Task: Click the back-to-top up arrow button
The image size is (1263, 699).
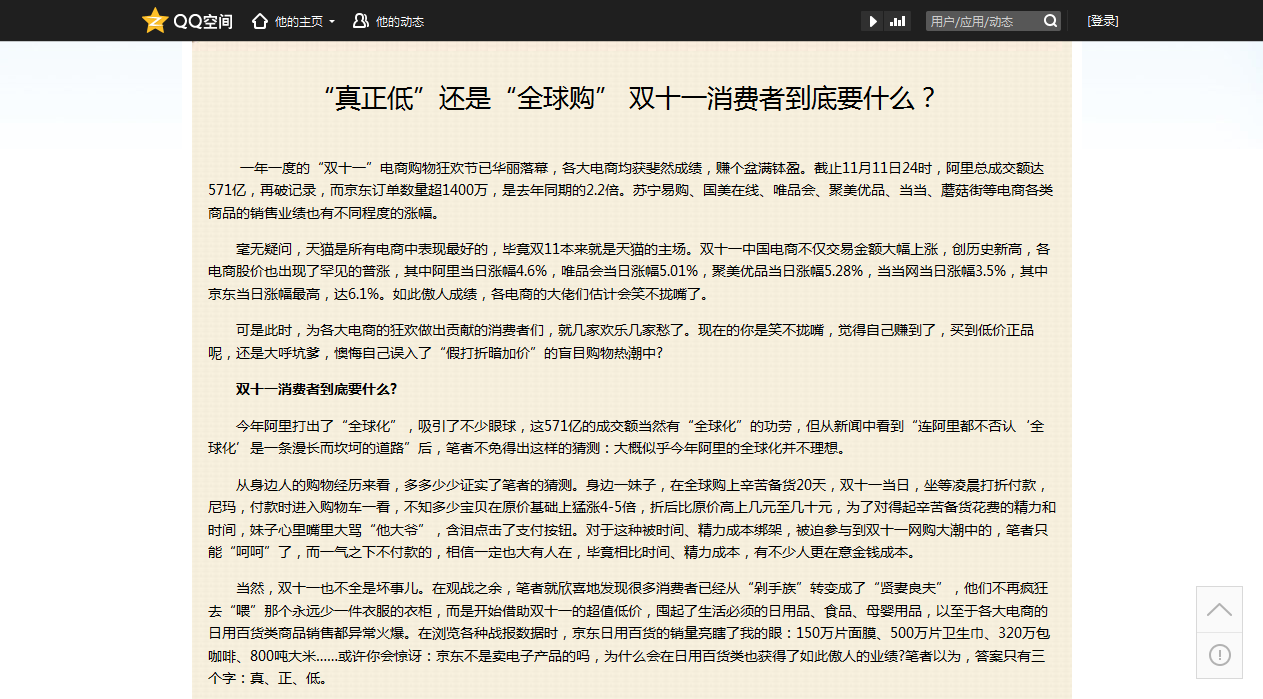Action: pos(1219,610)
